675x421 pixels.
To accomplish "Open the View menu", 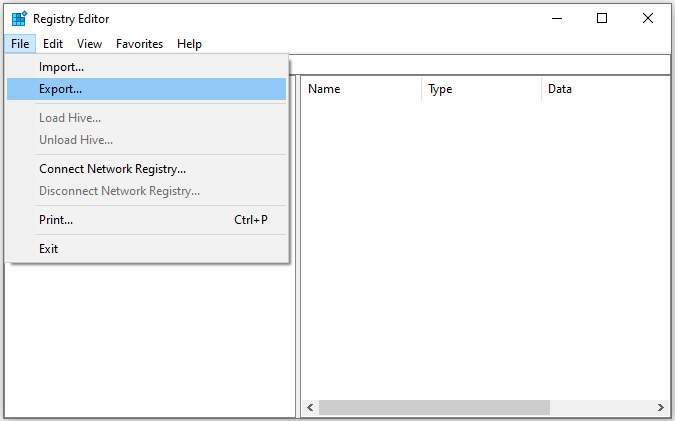I will pyautogui.click(x=90, y=44).
